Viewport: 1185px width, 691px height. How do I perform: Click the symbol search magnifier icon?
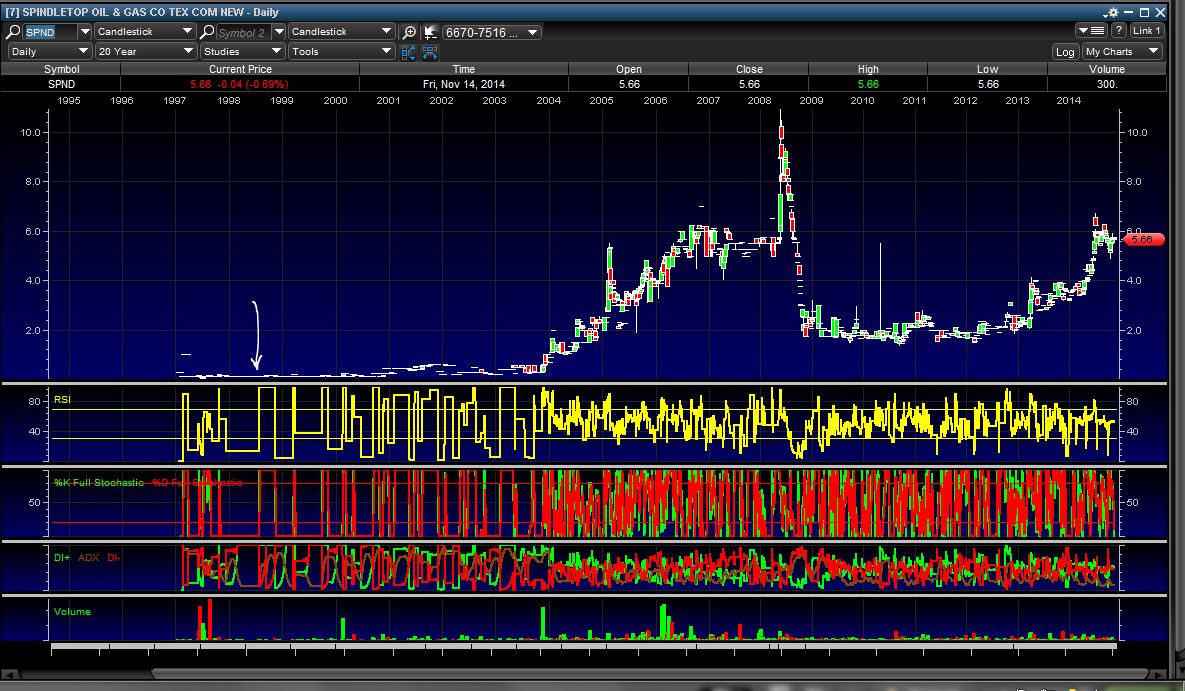pyautogui.click(x=15, y=32)
